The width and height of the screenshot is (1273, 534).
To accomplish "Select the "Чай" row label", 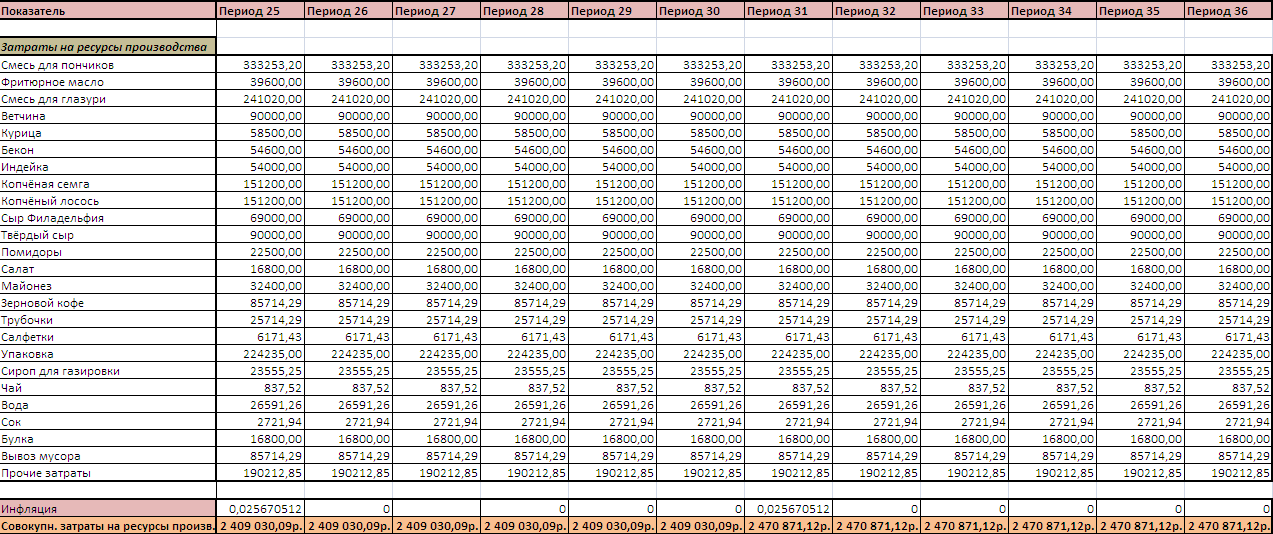I will (108, 388).
